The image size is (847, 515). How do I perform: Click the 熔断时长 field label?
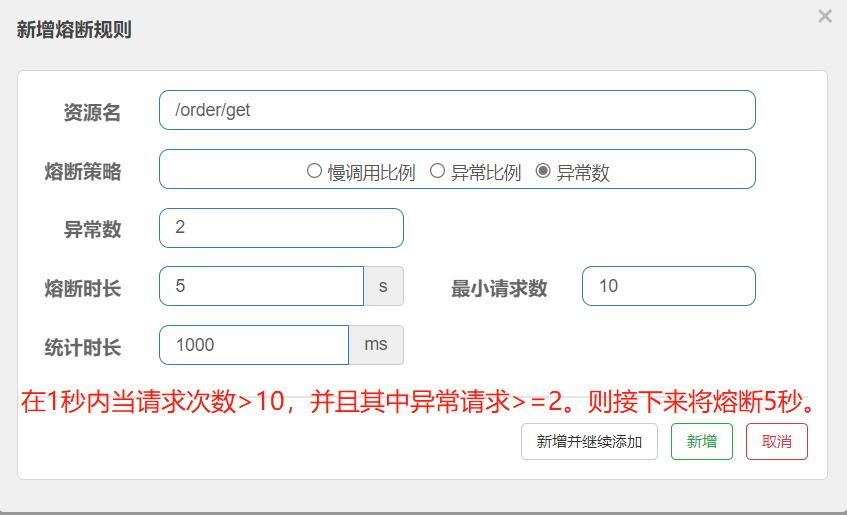coord(83,289)
